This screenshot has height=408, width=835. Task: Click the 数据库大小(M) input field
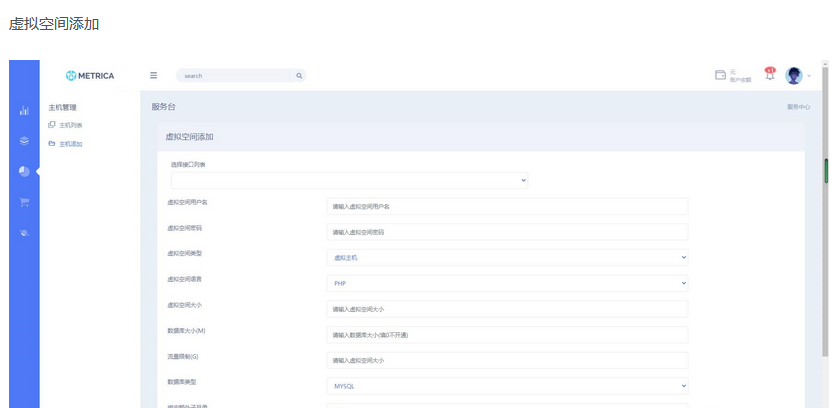point(507,335)
